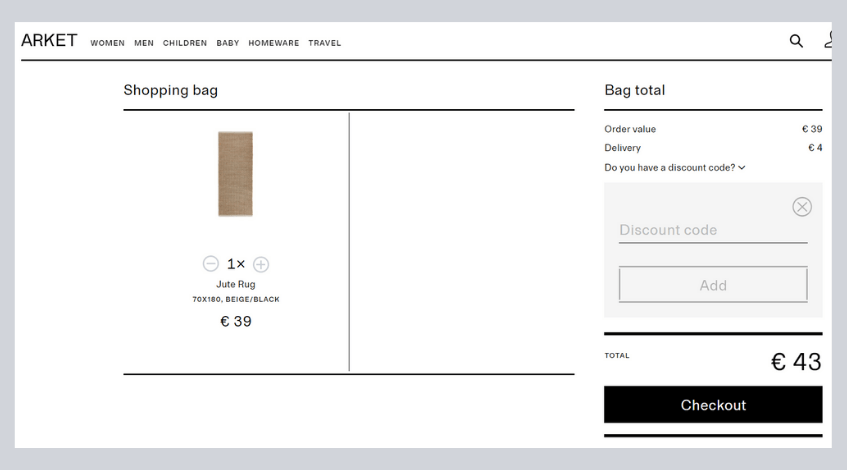847x470 pixels.
Task: Open the Jute Rug product image
Action: [x=236, y=174]
